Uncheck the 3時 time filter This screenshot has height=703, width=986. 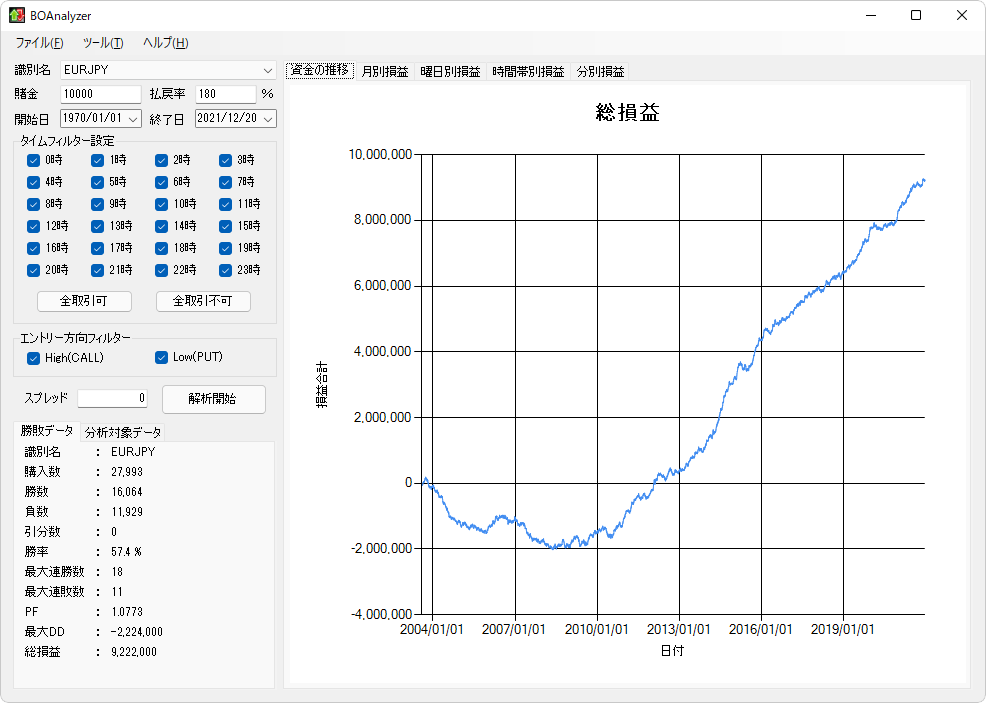[226, 160]
